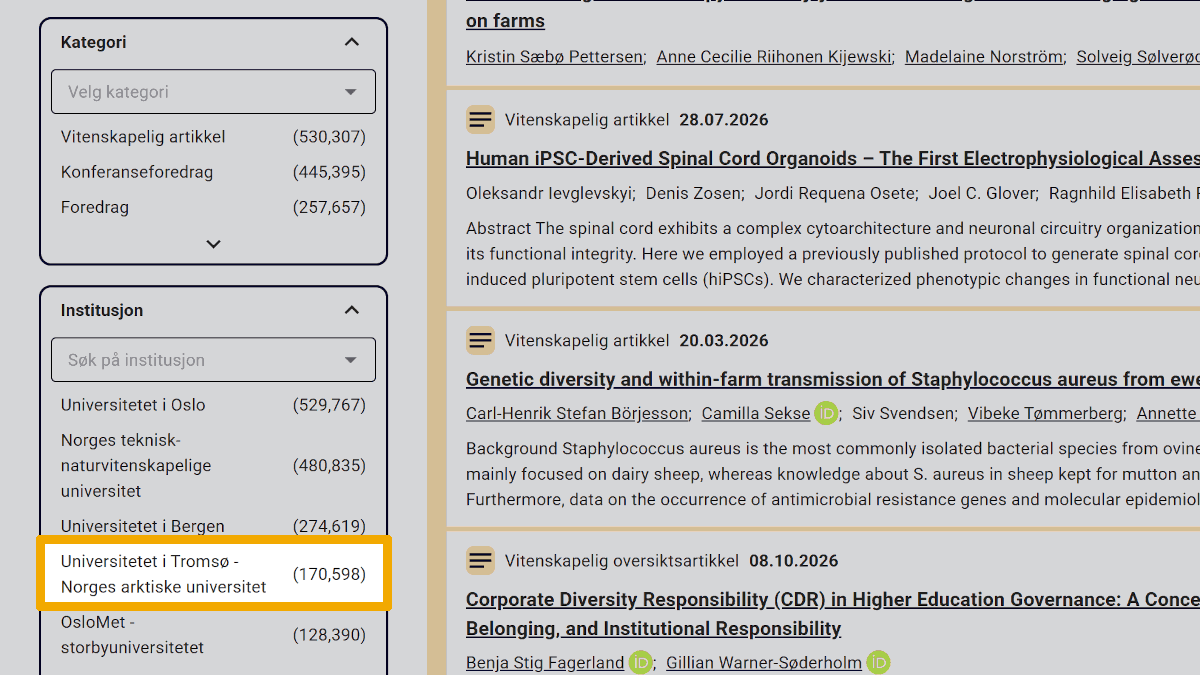Image resolution: width=1200 pixels, height=675 pixels.
Task: Open author Kristin Sæbø Pettersen
Action: click(554, 57)
